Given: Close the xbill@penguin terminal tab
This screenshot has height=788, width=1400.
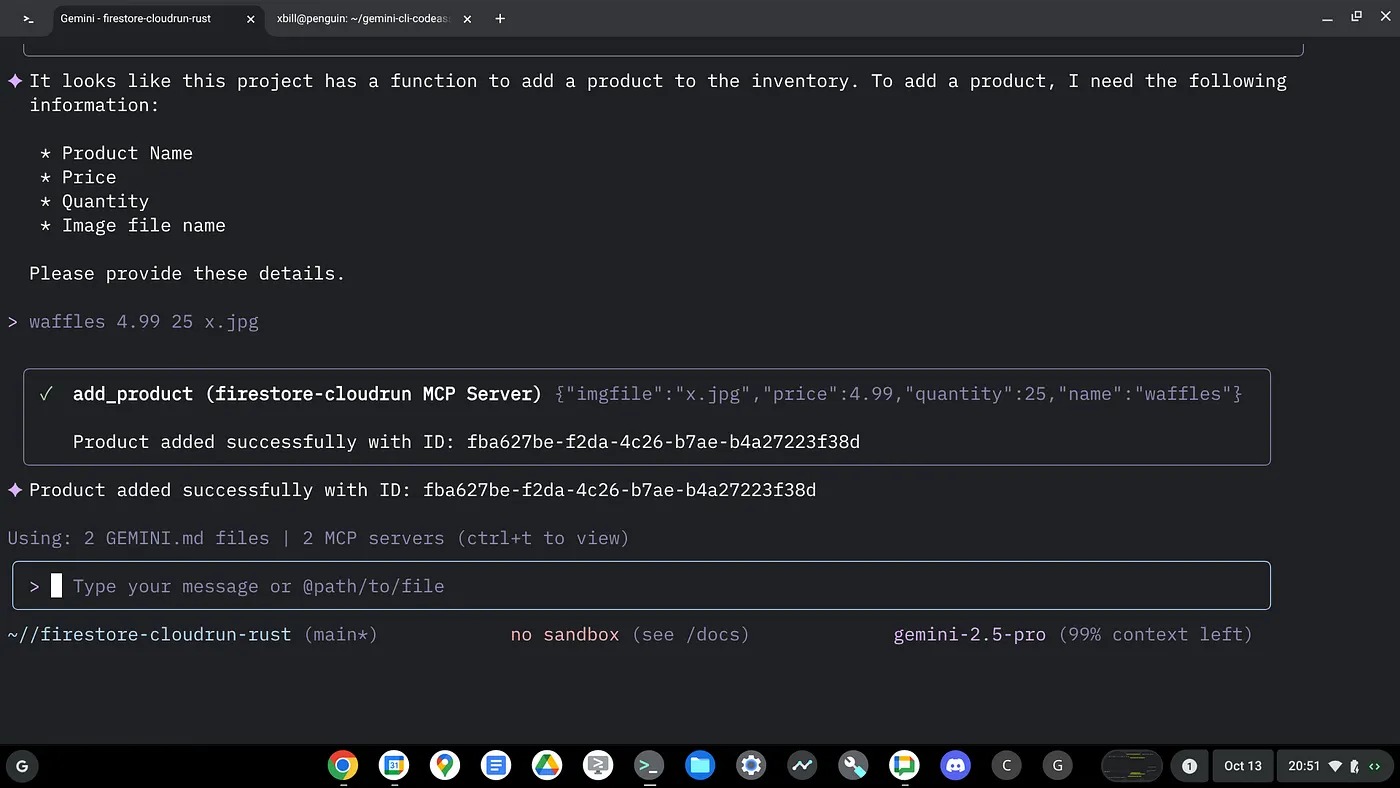Looking at the screenshot, I should pyautogui.click(x=467, y=19).
